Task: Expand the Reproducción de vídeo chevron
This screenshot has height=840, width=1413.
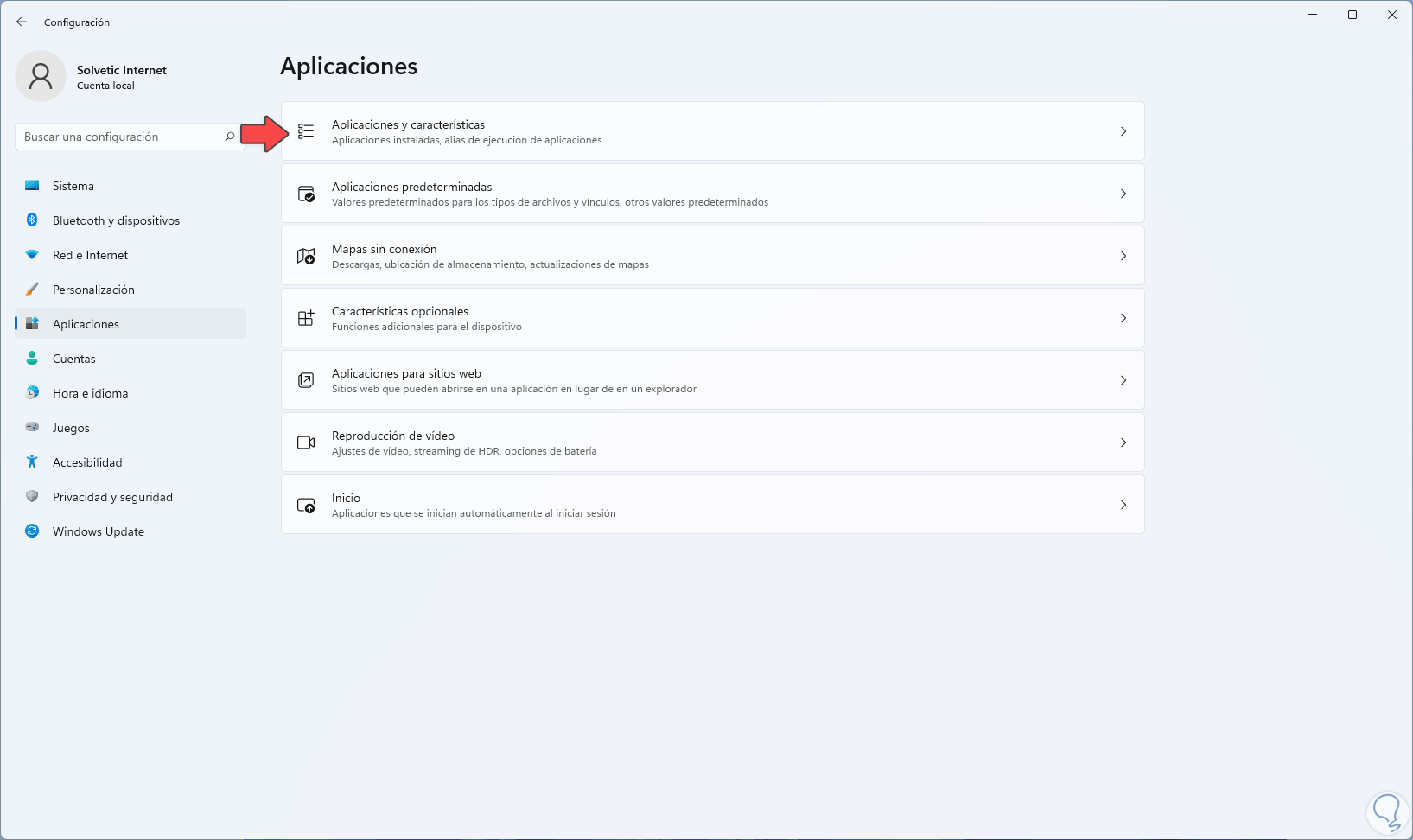Action: [x=1123, y=442]
